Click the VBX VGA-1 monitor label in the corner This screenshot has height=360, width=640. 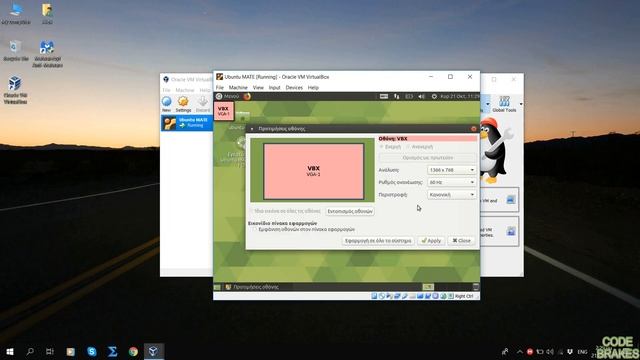tap(224, 111)
